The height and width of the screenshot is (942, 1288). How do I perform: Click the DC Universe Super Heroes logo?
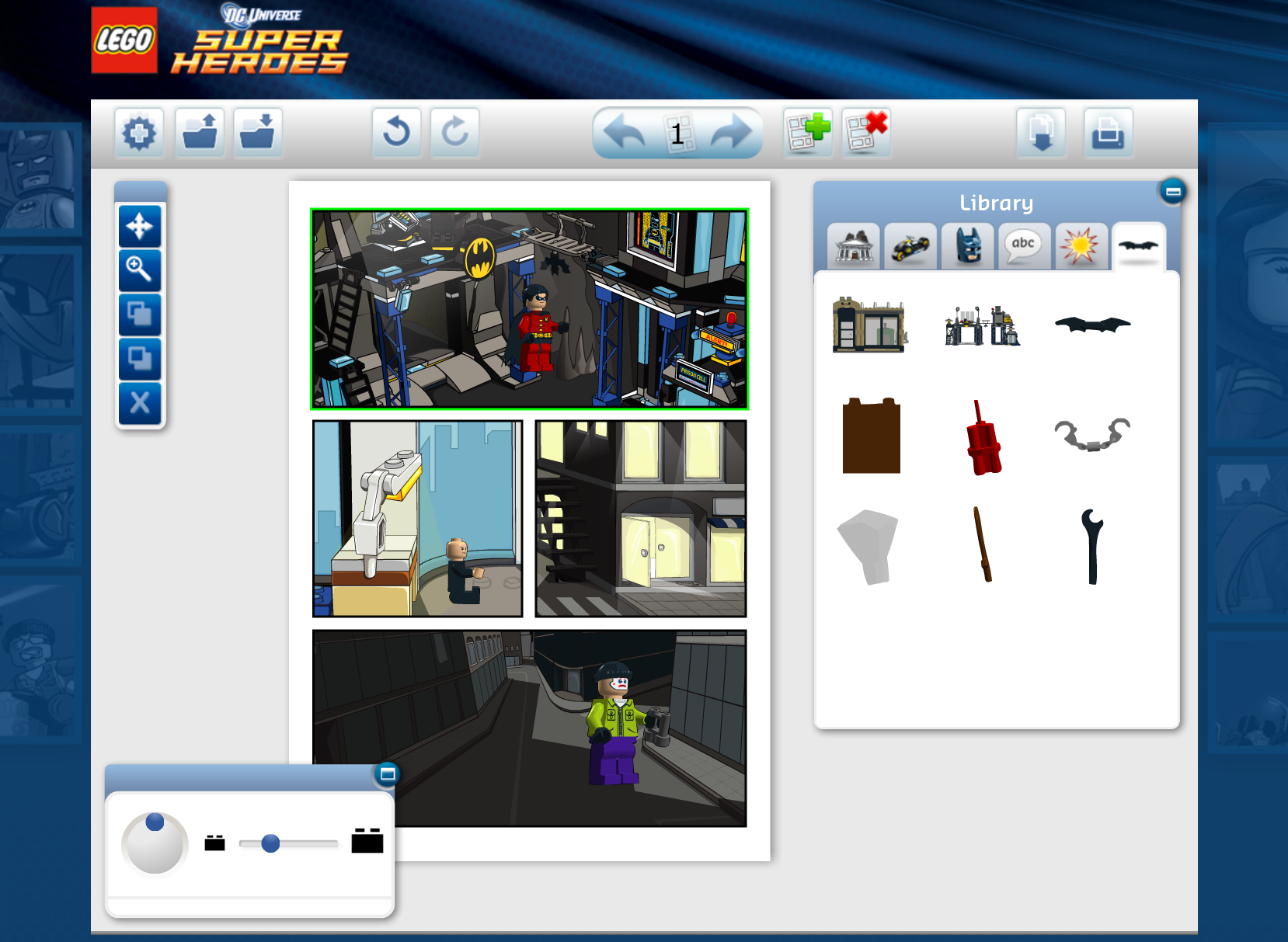coord(259,40)
